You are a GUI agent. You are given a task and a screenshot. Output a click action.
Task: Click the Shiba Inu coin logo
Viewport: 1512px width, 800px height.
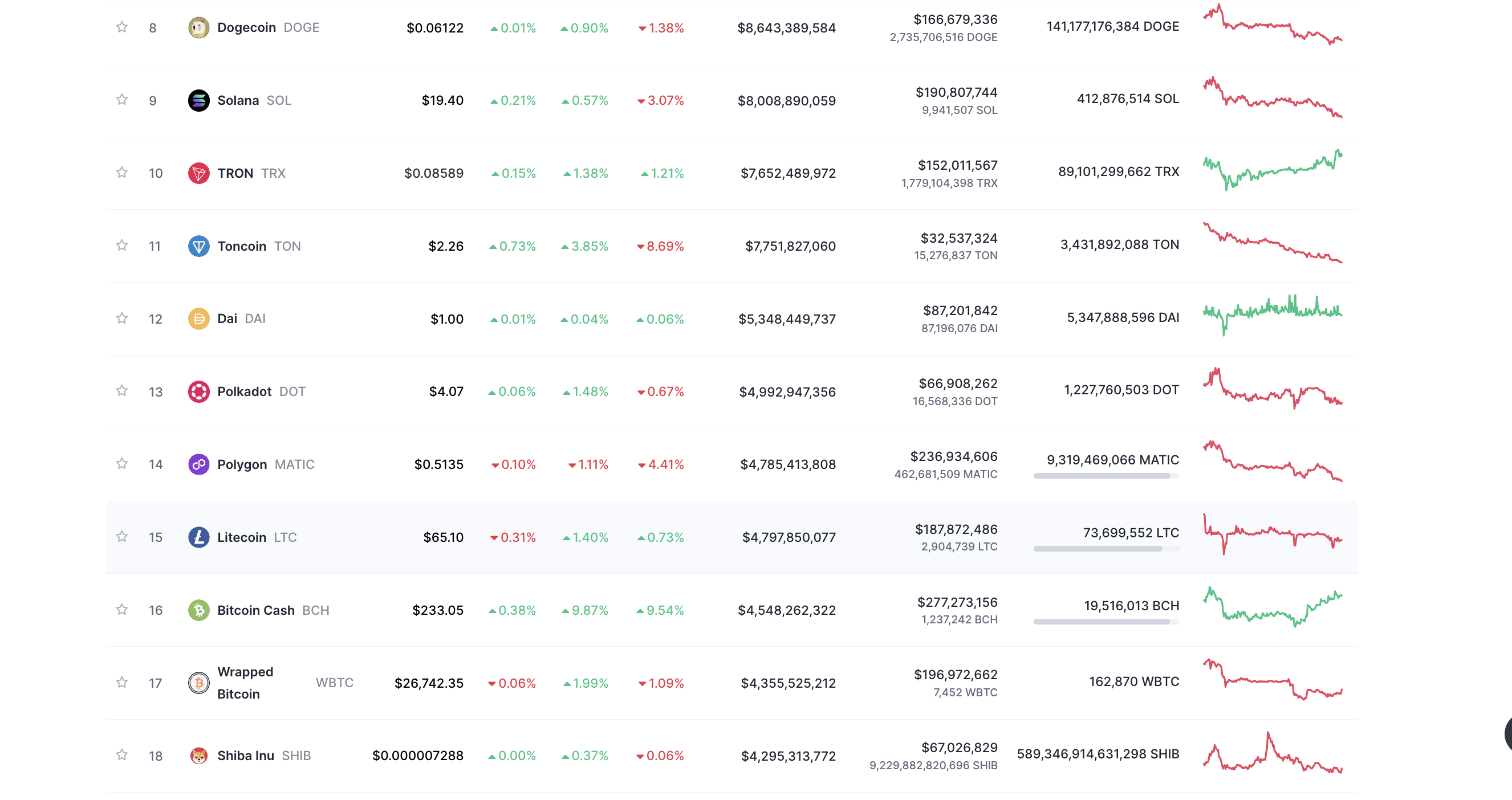click(198, 756)
